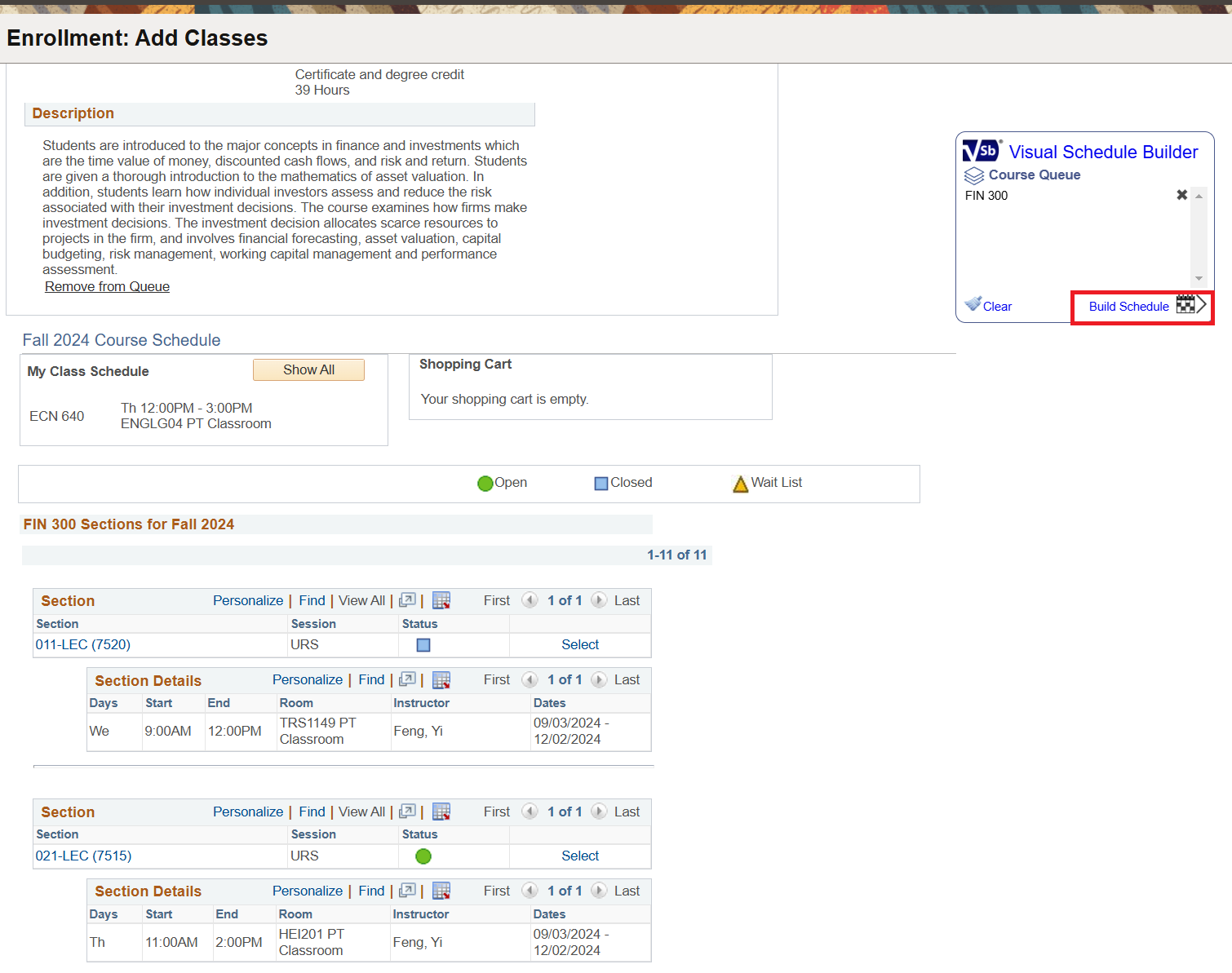Open 011-LEC section grid in new window icon
This screenshot has height=973, width=1232.
pyautogui.click(x=407, y=600)
